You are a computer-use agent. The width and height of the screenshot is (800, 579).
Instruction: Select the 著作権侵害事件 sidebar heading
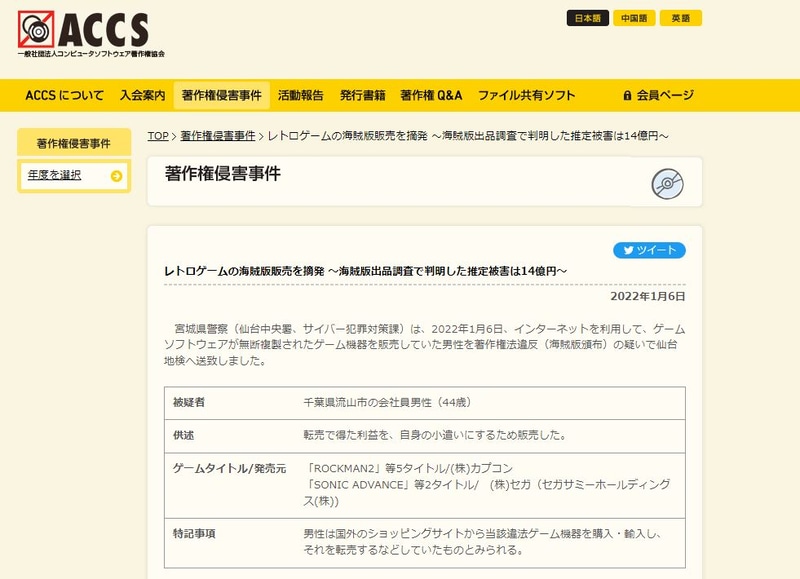click(x=74, y=143)
